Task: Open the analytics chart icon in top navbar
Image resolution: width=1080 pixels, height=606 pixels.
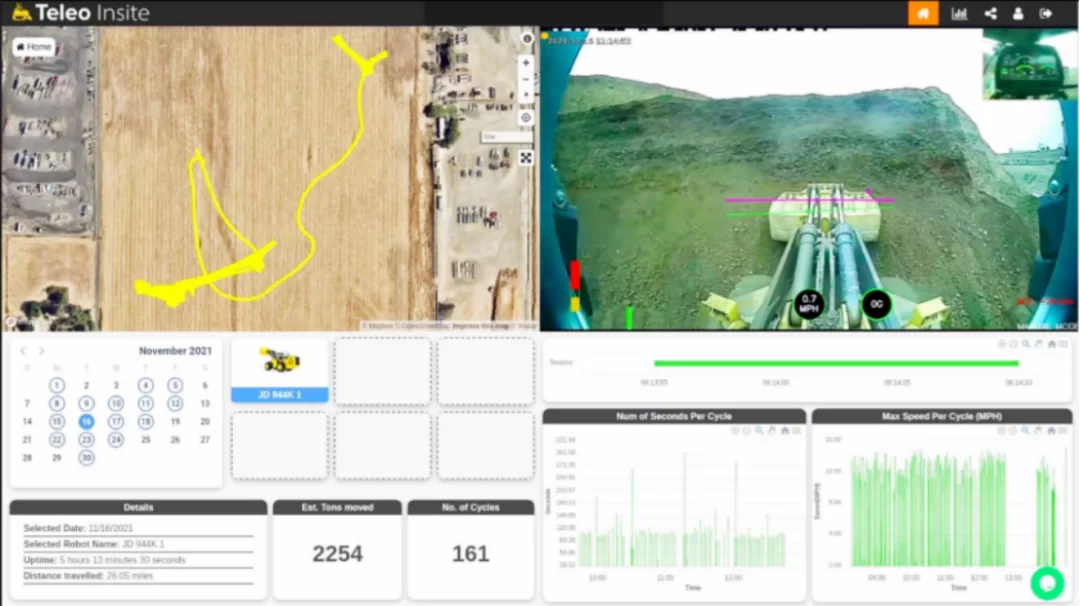Action: (x=959, y=13)
